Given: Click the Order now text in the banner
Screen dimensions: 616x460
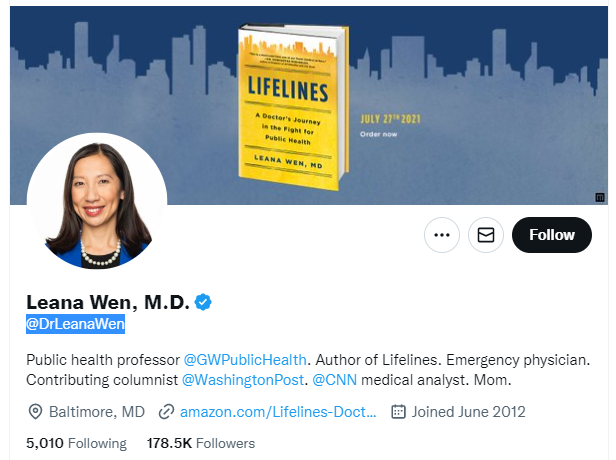Looking at the screenshot, I should pos(378,134).
